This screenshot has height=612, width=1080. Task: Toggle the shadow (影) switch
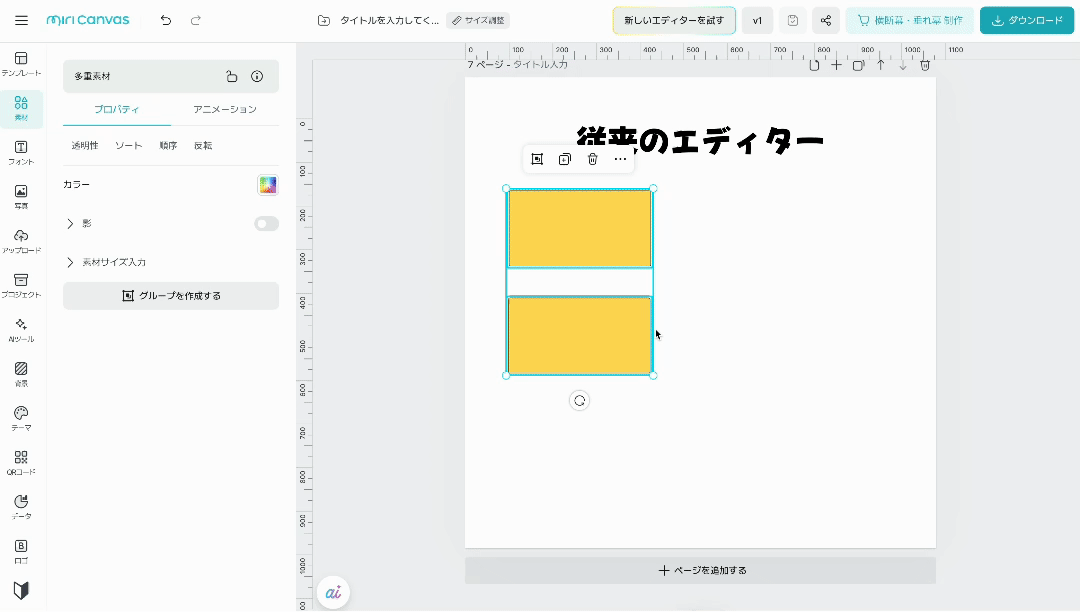267,224
